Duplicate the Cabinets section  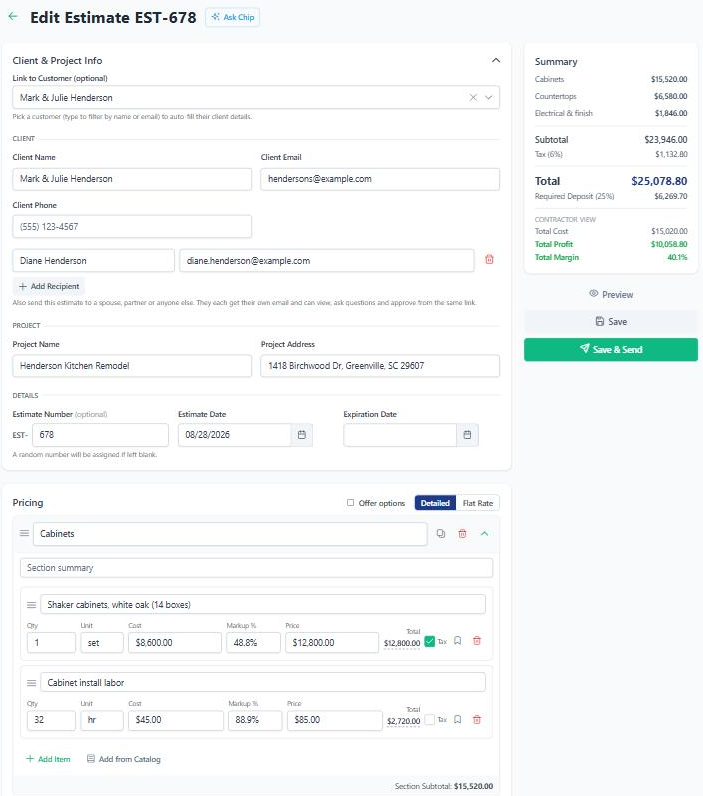click(441, 534)
